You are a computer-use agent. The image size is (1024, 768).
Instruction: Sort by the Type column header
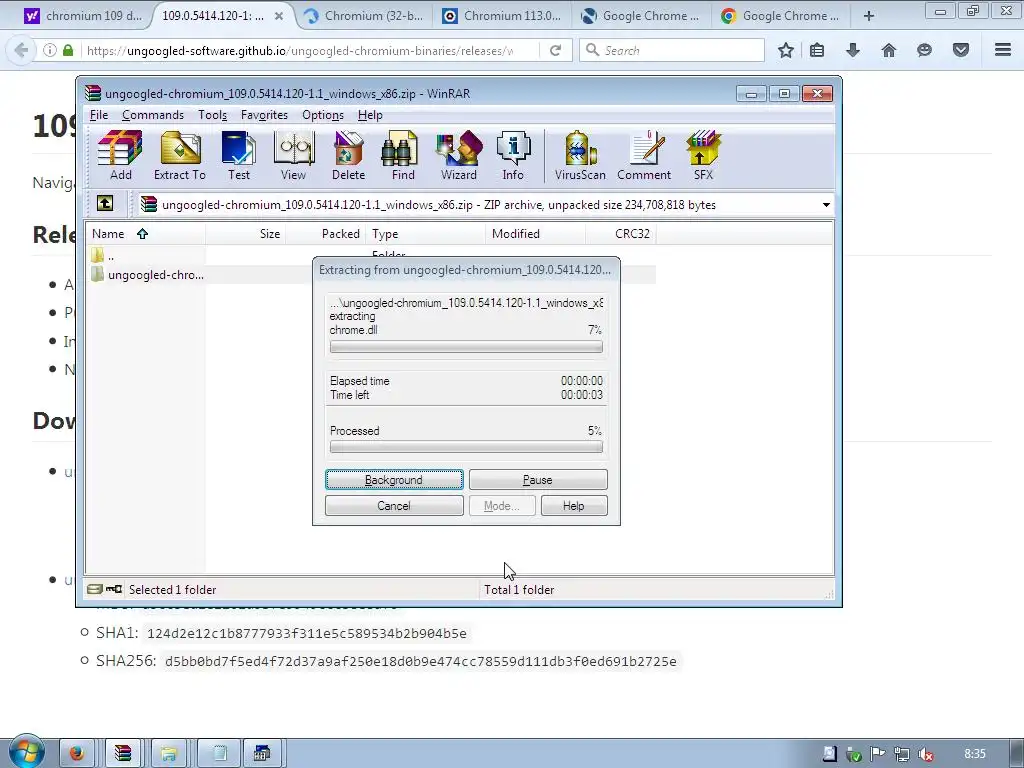click(x=426, y=234)
